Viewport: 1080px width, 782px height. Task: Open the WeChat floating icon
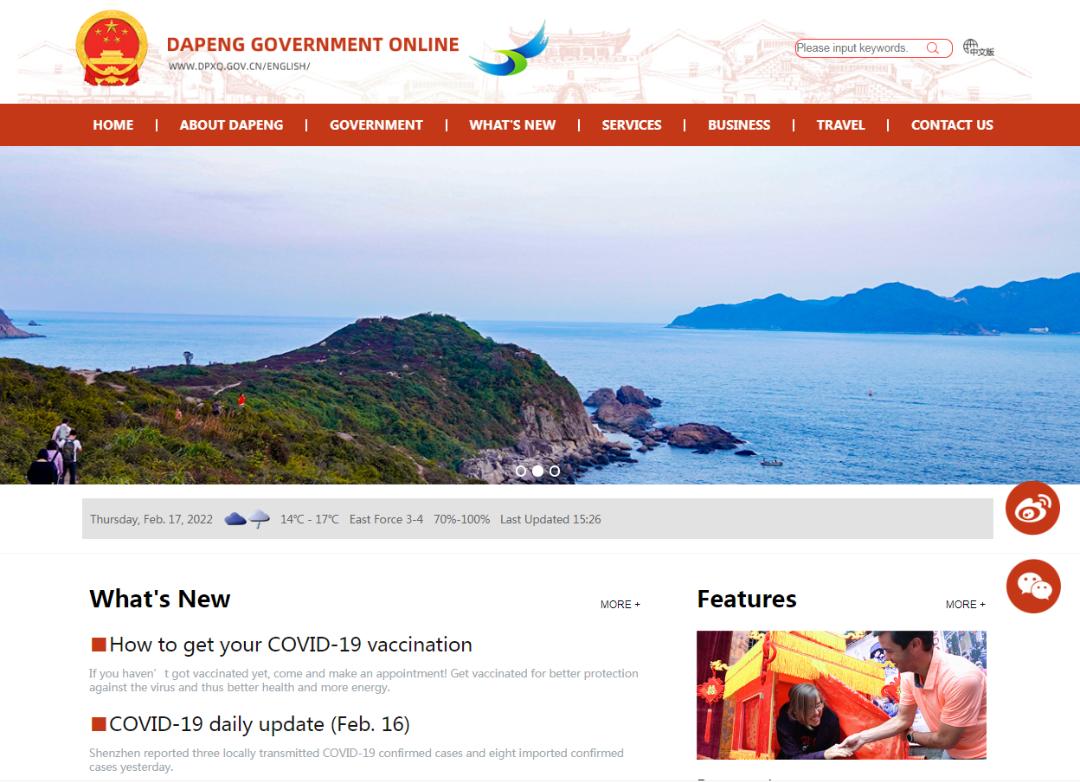tap(1032, 586)
